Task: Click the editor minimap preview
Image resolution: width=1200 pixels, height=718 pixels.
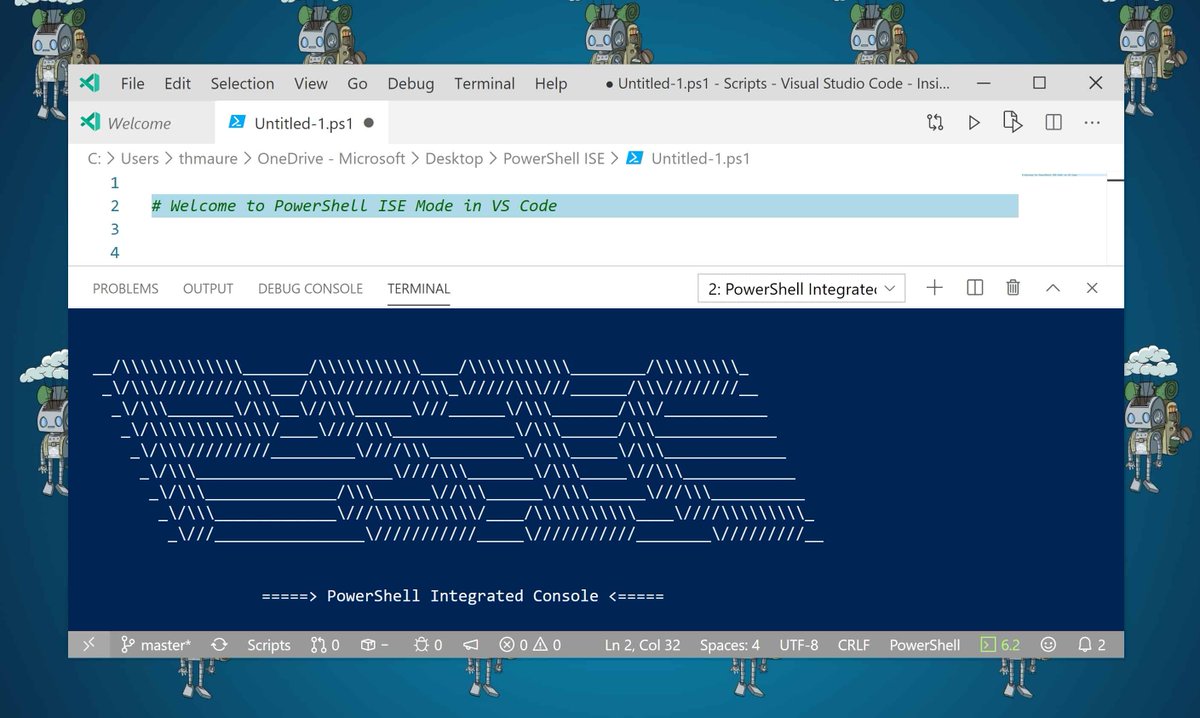Action: click(x=1064, y=176)
